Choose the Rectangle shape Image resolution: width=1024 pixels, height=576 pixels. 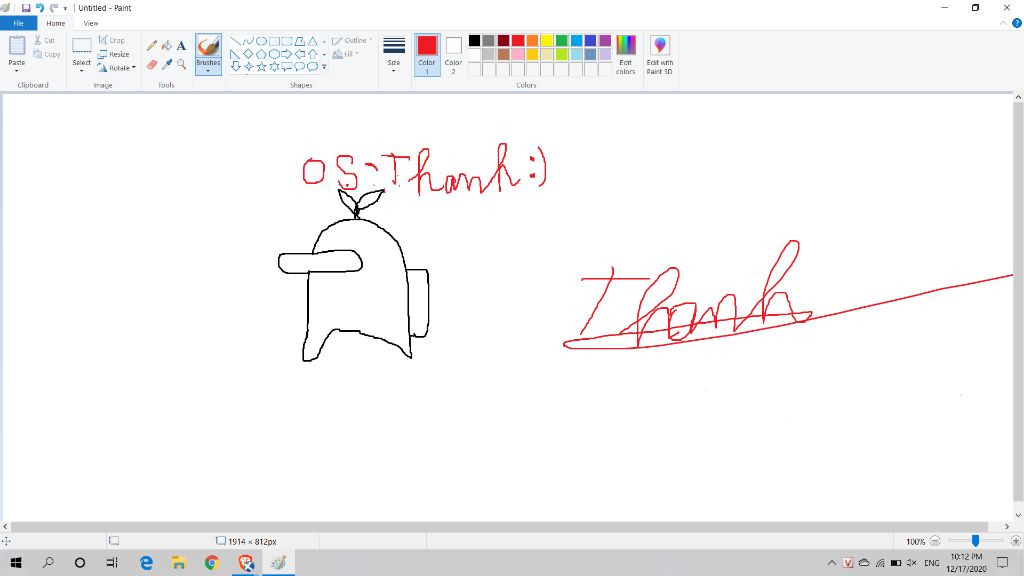tap(274, 40)
